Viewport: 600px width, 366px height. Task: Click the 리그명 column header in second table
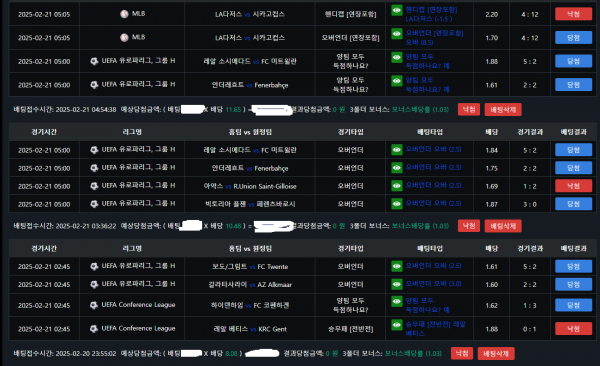[132, 132]
